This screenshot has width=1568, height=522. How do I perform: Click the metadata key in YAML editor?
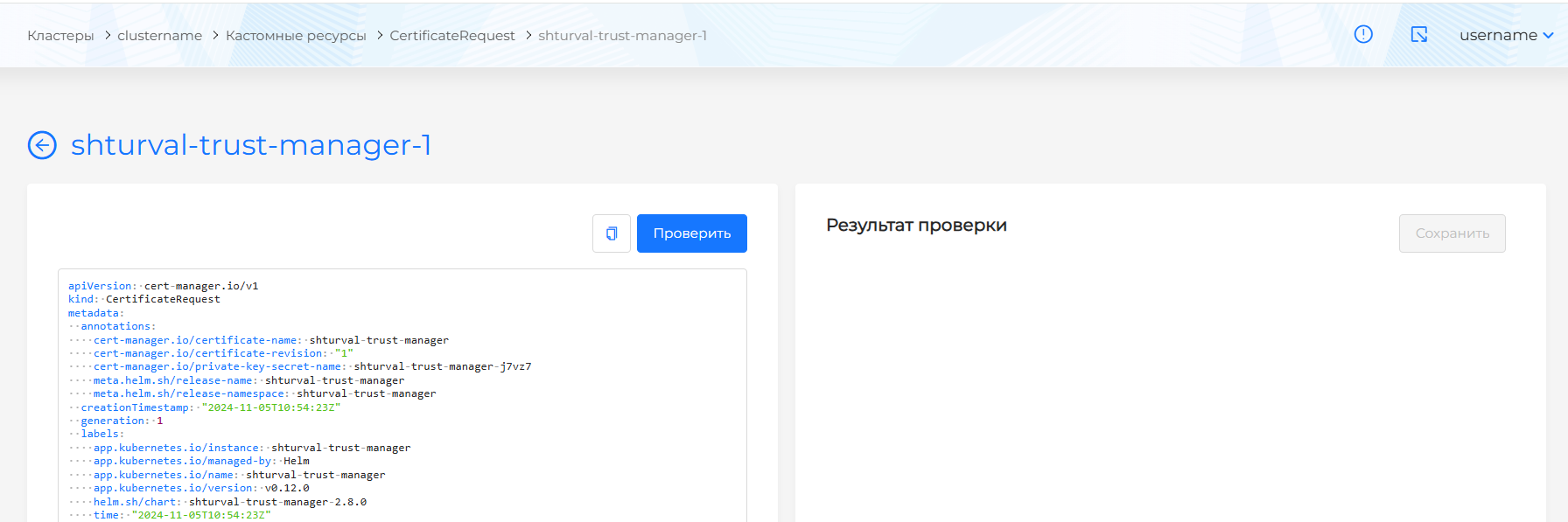pyautogui.click(x=94, y=313)
